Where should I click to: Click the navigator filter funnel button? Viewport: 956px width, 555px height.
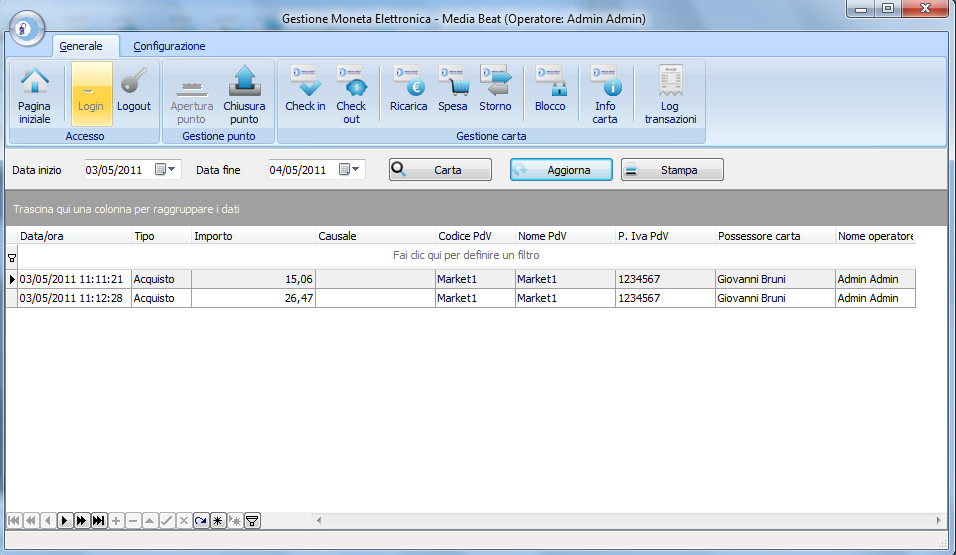pos(252,521)
